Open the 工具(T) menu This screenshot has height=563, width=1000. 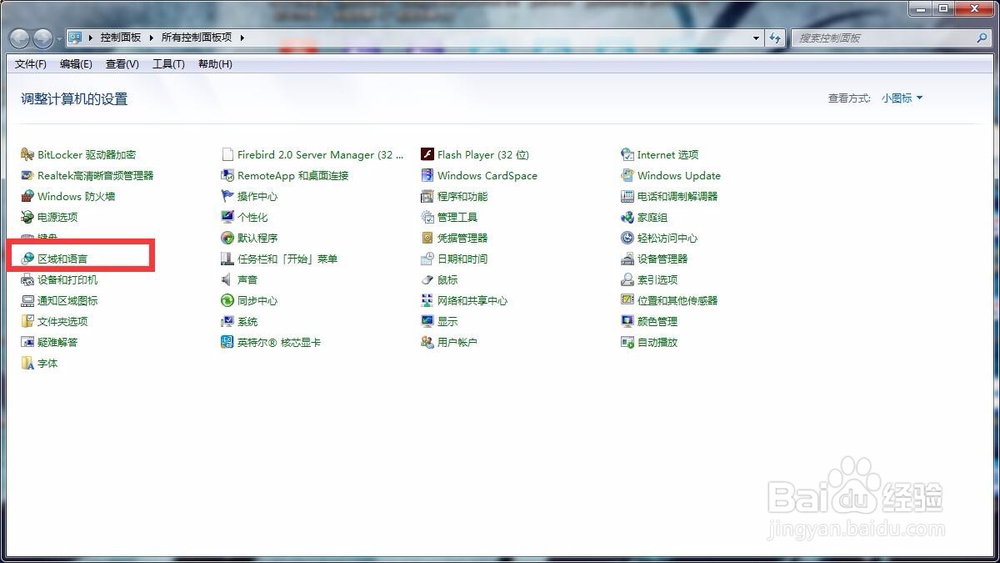tap(168, 64)
